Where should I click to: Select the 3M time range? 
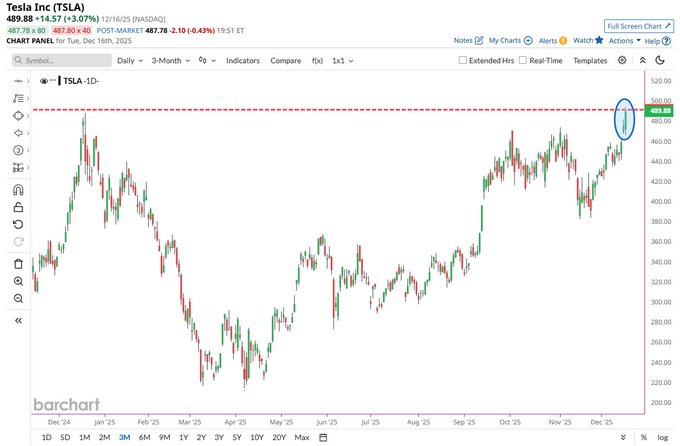124,437
